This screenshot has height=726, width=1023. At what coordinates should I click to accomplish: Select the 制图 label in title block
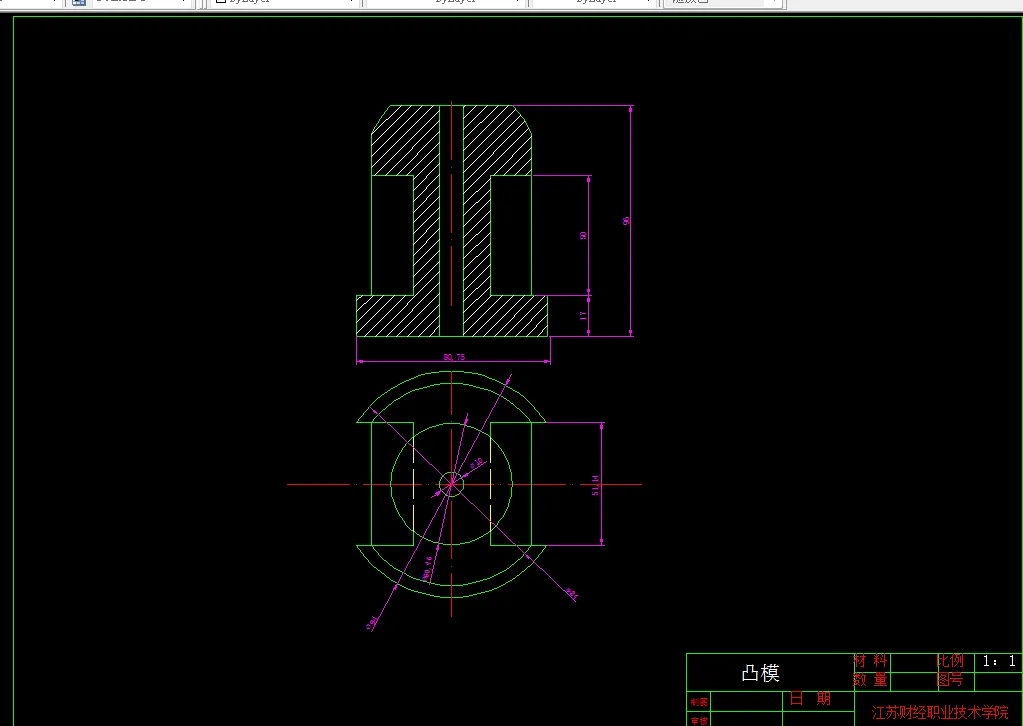[x=699, y=703]
